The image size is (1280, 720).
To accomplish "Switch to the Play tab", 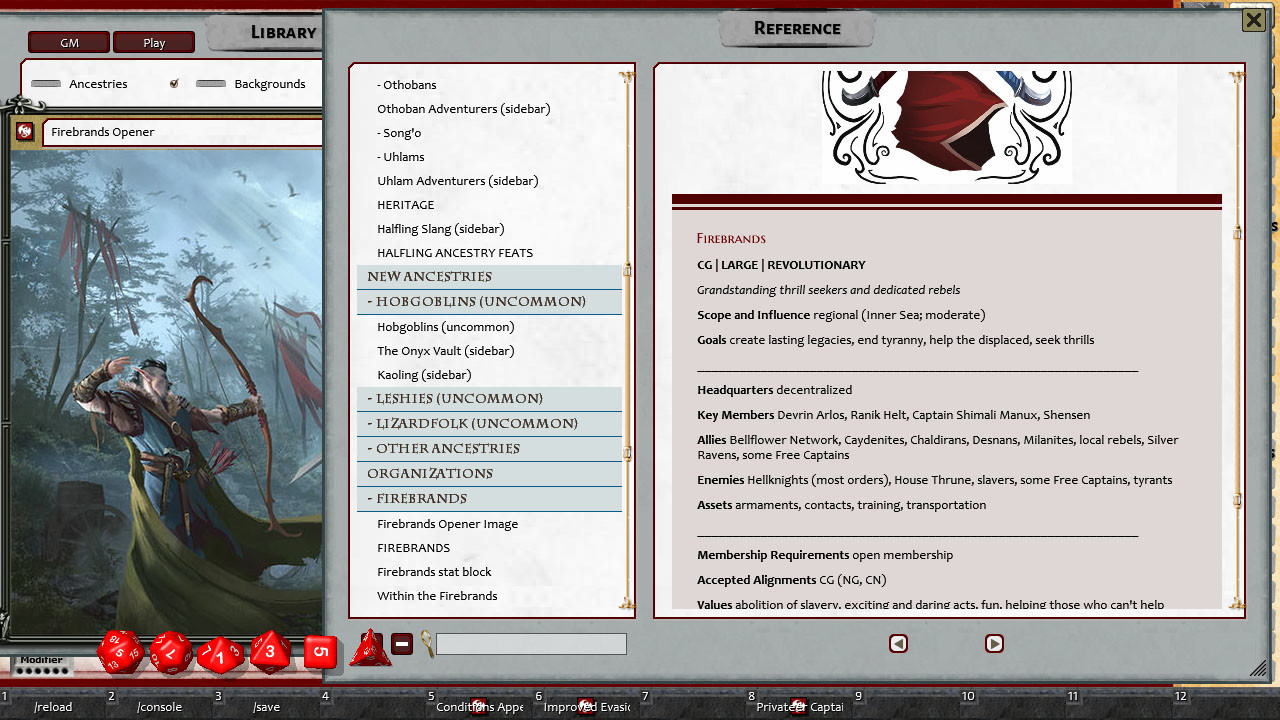I will click(x=154, y=42).
